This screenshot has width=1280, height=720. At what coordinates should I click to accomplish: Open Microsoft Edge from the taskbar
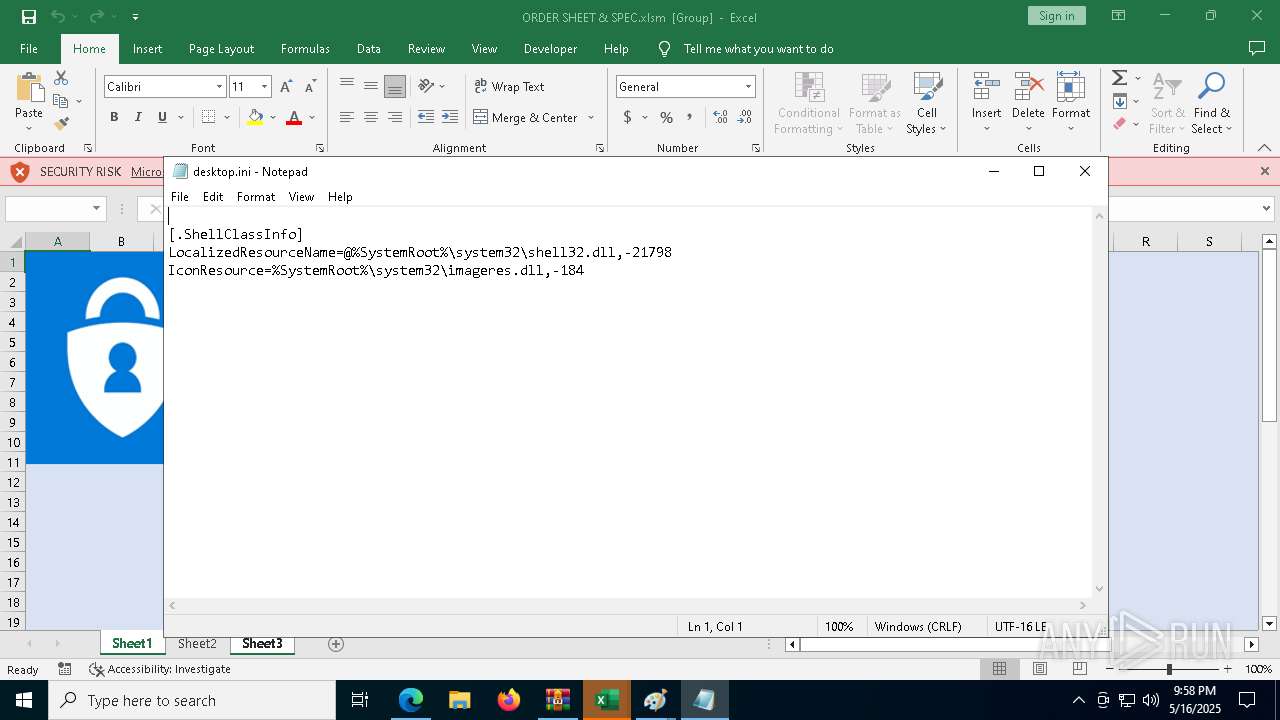coord(411,700)
